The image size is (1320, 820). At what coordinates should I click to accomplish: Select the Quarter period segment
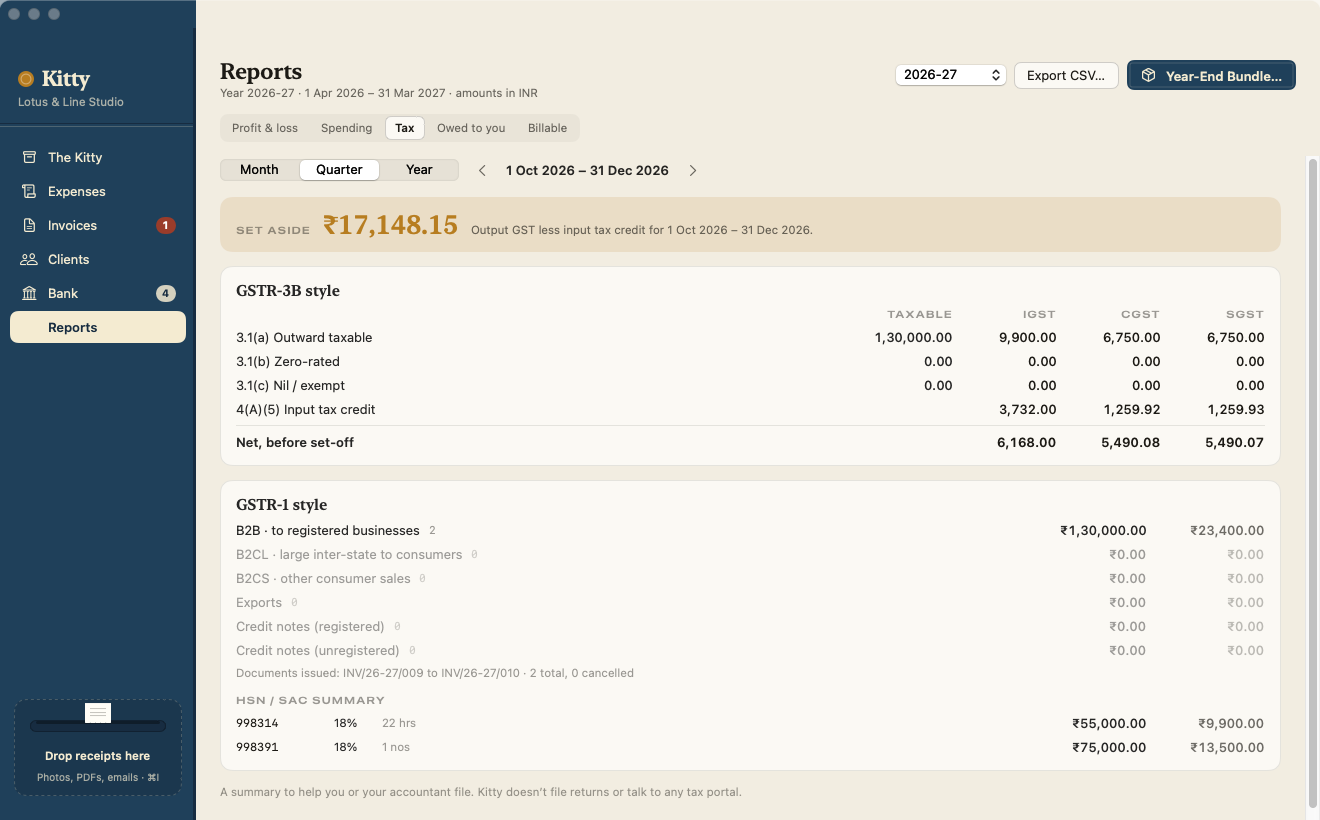tap(339, 170)
